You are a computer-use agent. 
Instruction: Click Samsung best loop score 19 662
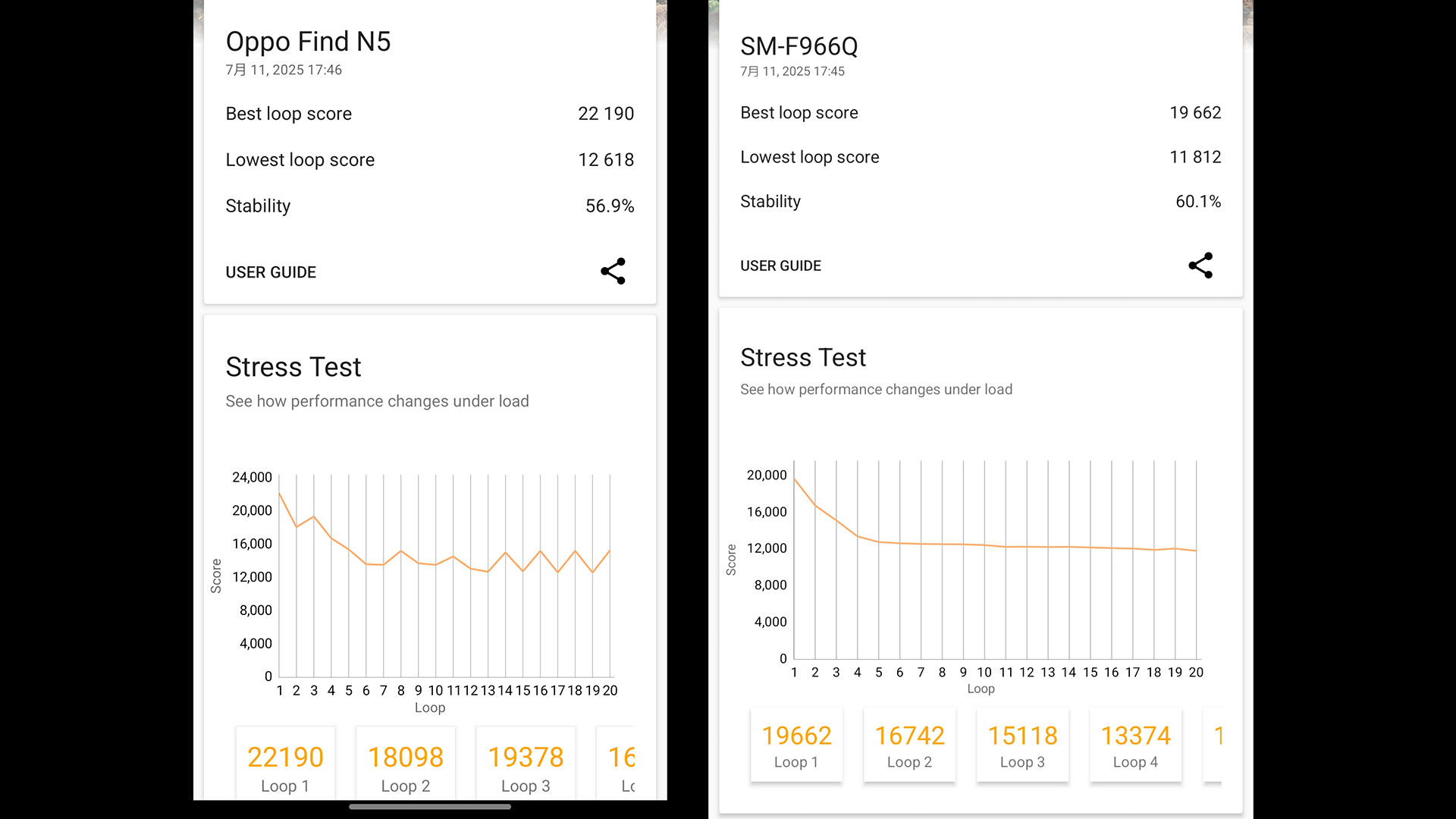click(x=1195, y=113)
